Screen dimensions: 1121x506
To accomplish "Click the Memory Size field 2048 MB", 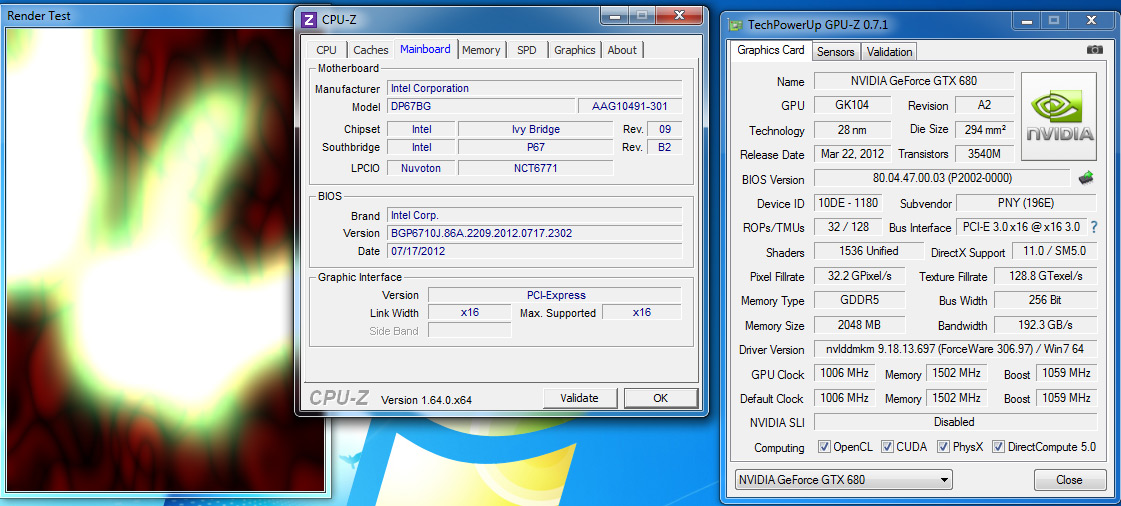I will (859, 324).
